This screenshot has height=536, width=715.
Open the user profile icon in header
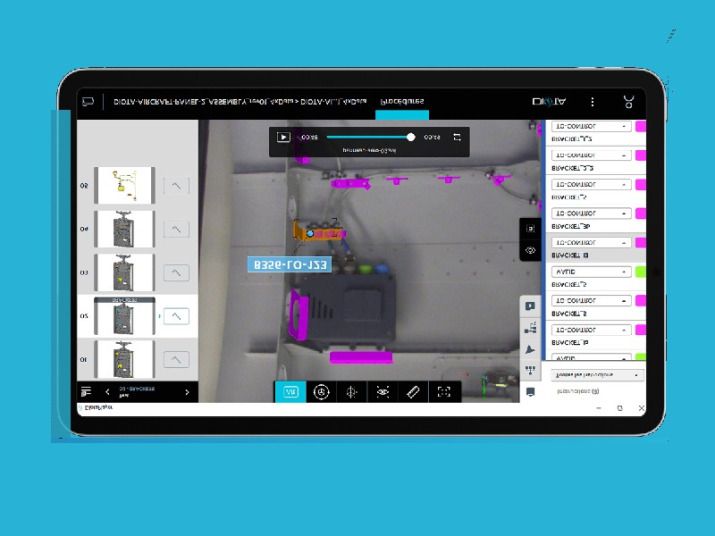629,102
